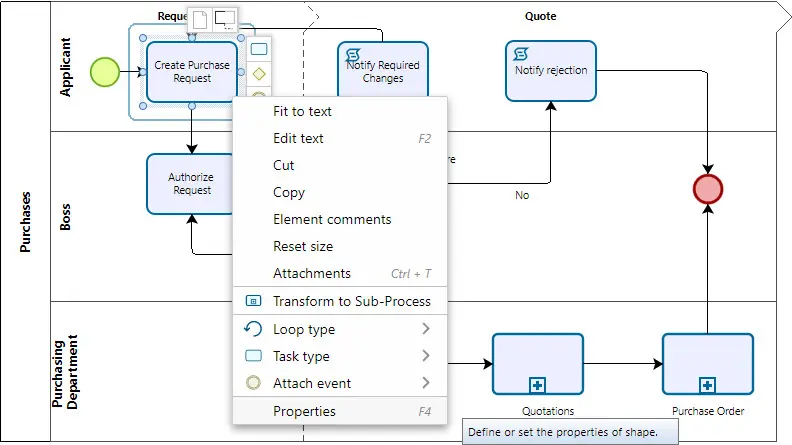Screen dimensions: 792x445
Task: Click the Quote milestone header label
Action: point(540,16)
